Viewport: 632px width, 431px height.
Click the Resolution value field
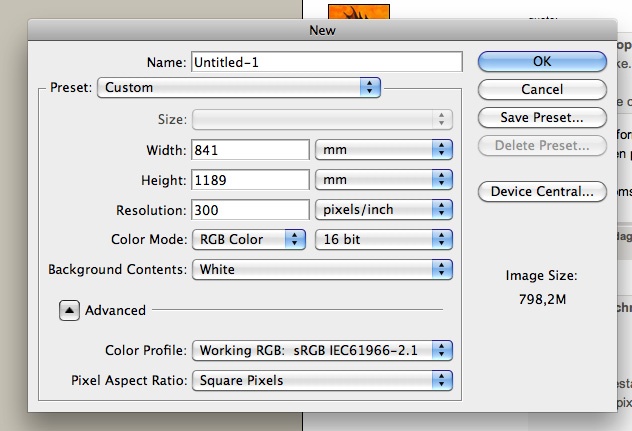(249, 210)
